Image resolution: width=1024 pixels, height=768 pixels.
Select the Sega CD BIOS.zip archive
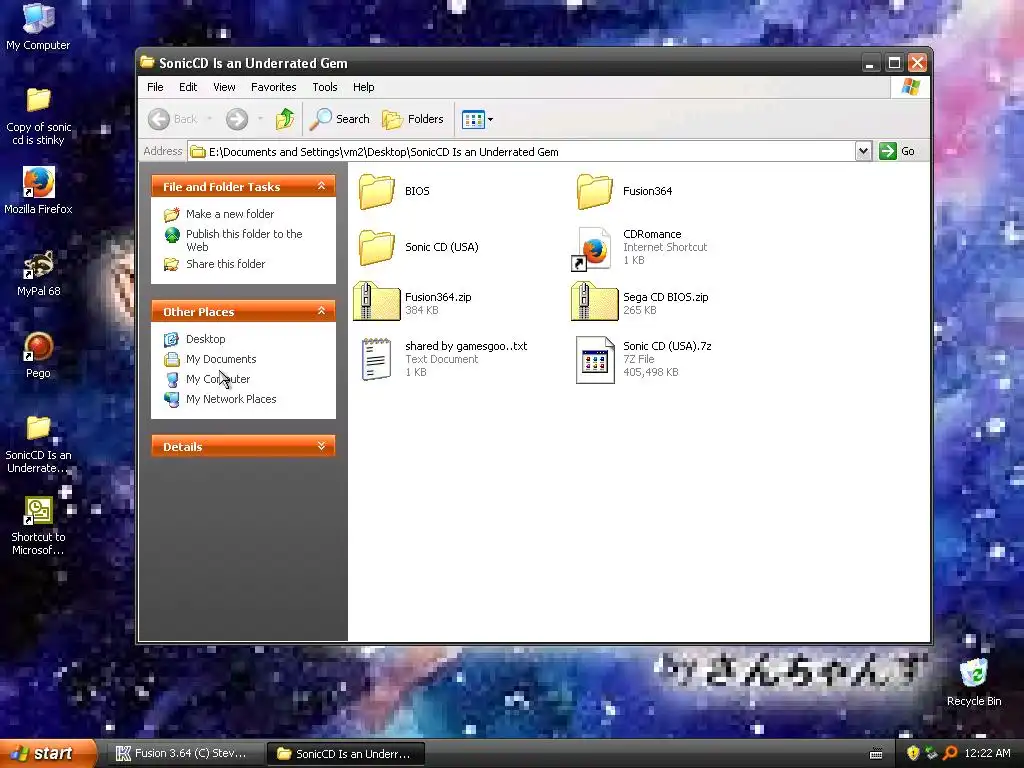pyautogui.click(x=640, y=303)
